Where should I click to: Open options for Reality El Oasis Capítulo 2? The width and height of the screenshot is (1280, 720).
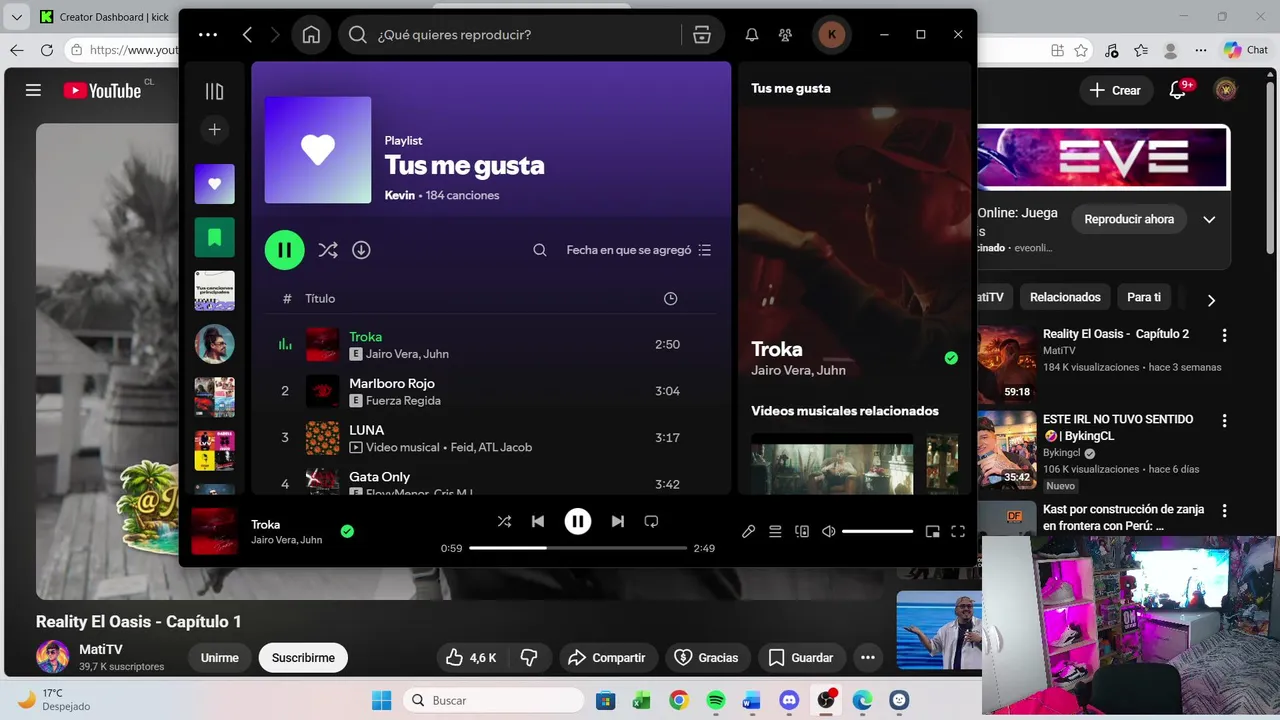pos(1224,336)
